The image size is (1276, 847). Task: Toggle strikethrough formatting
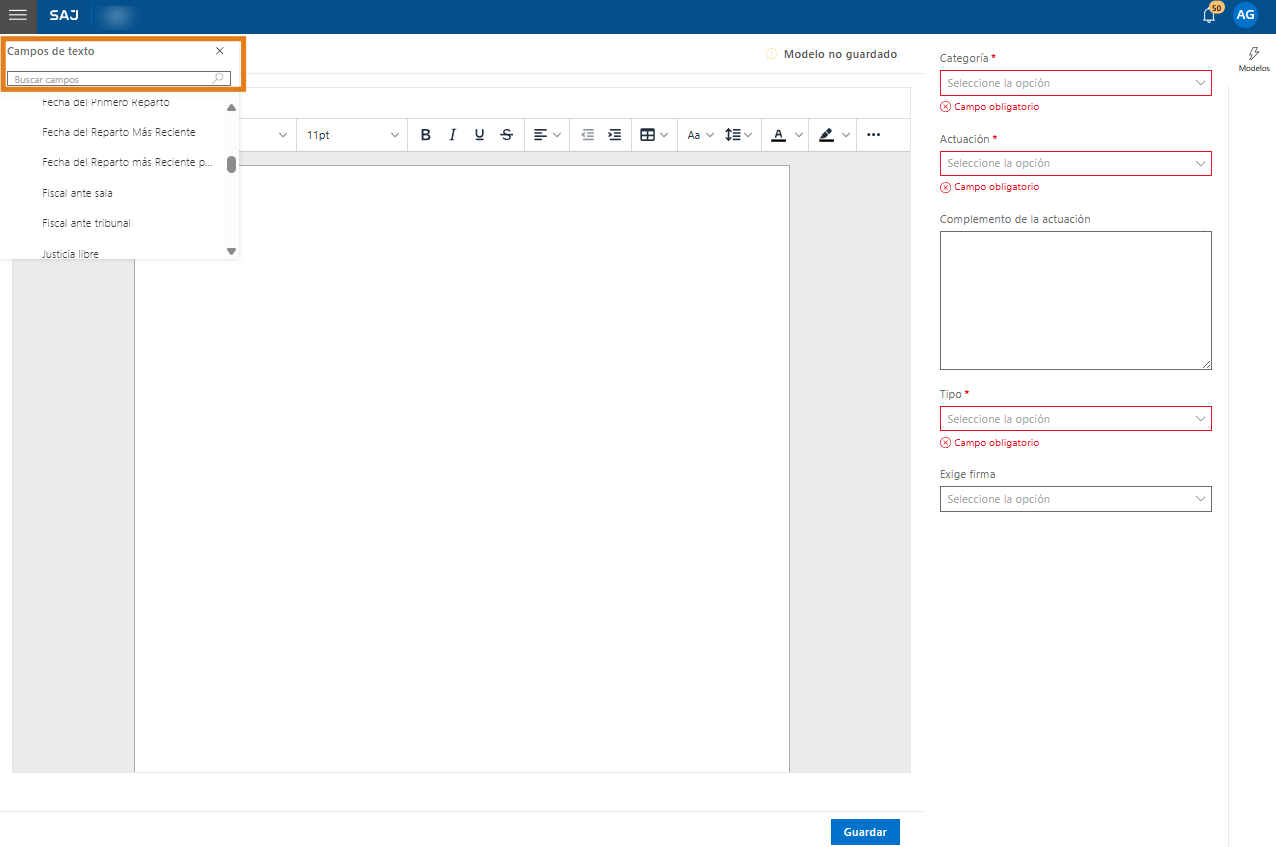pyautogui.click(x=507, y=135)
